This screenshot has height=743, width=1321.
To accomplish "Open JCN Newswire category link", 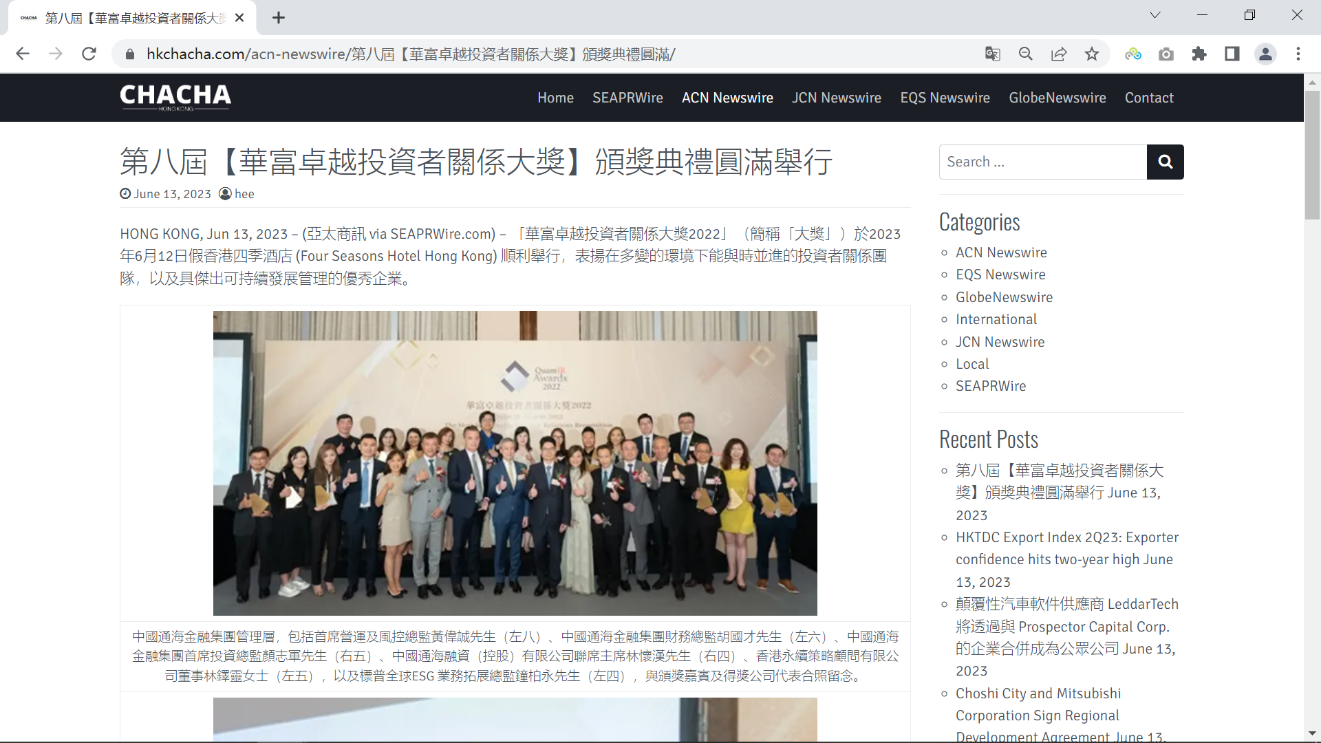I will pyautogui.click(x=1000, y=342).
